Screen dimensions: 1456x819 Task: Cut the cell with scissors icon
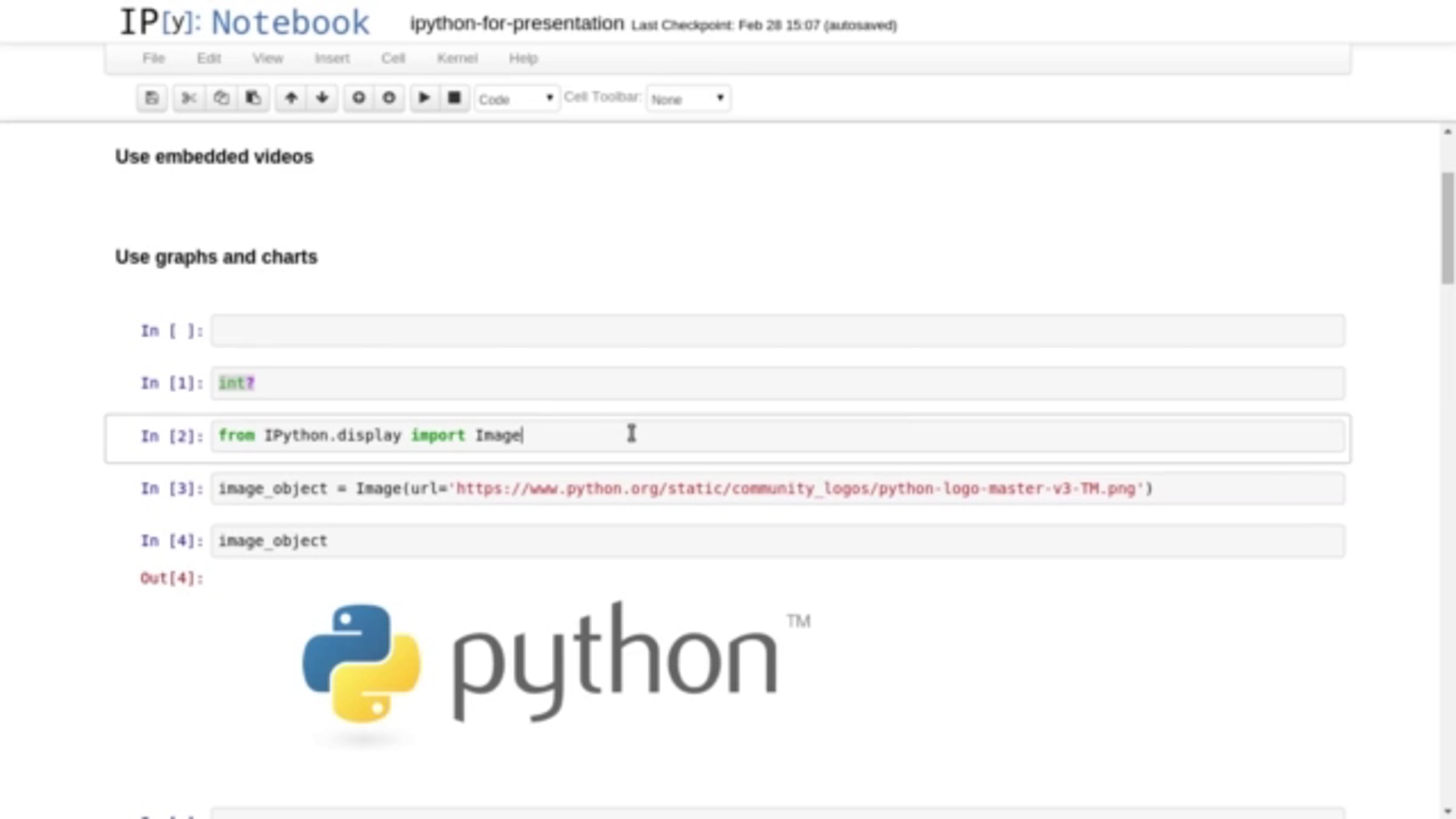[x=189, y=98]
